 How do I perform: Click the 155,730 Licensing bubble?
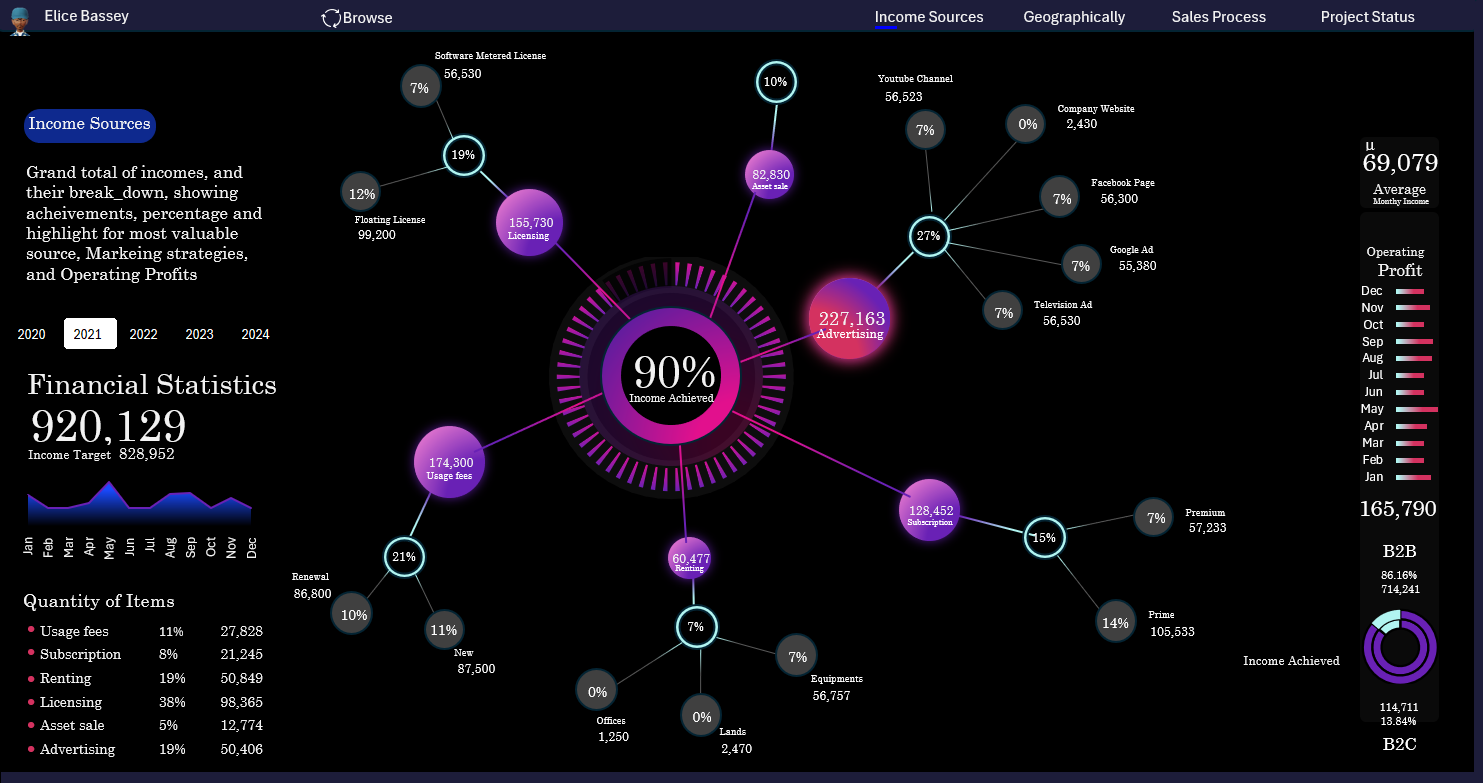point(530,224)
